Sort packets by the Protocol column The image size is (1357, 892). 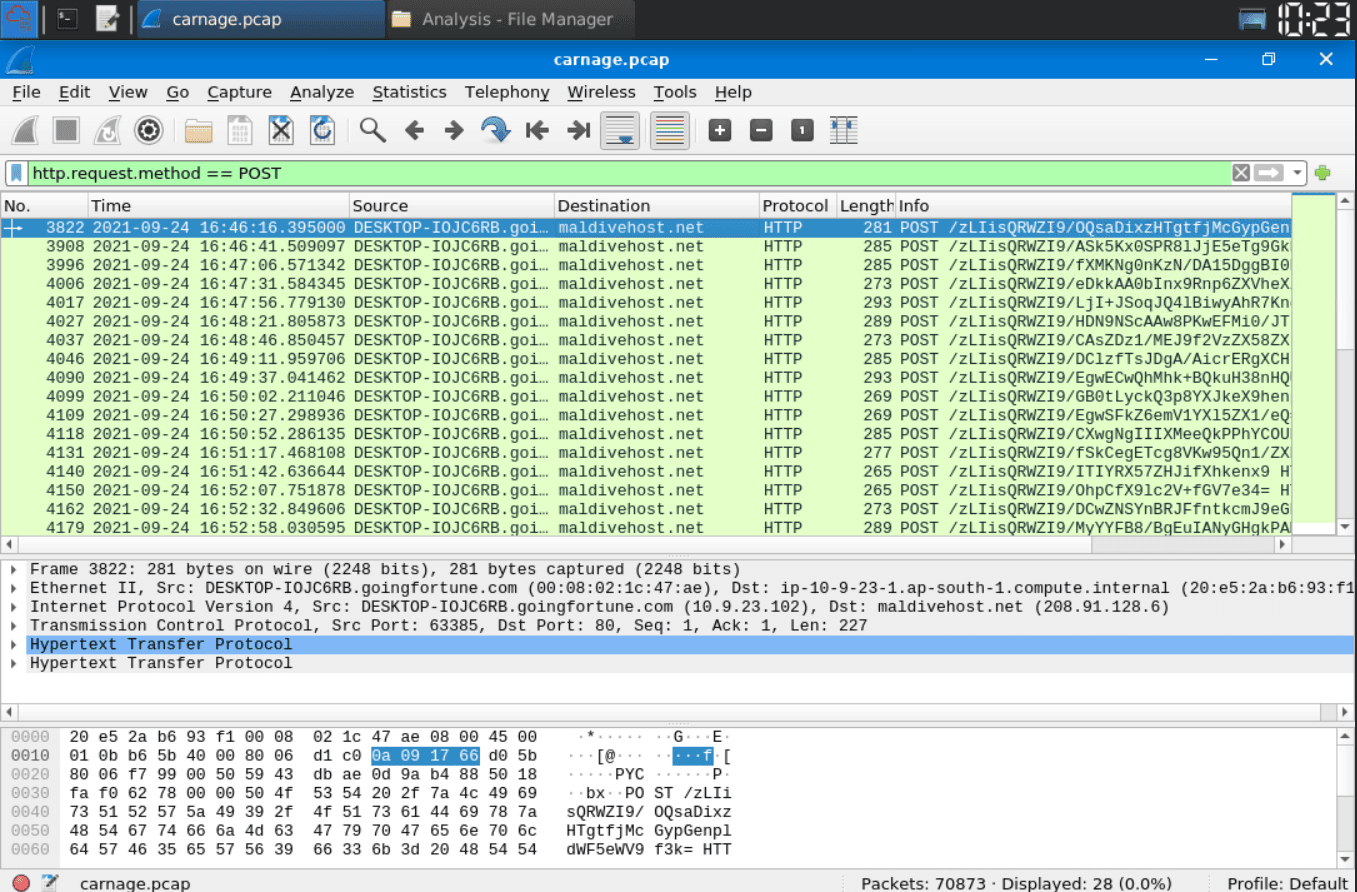(x=798, y=205)
